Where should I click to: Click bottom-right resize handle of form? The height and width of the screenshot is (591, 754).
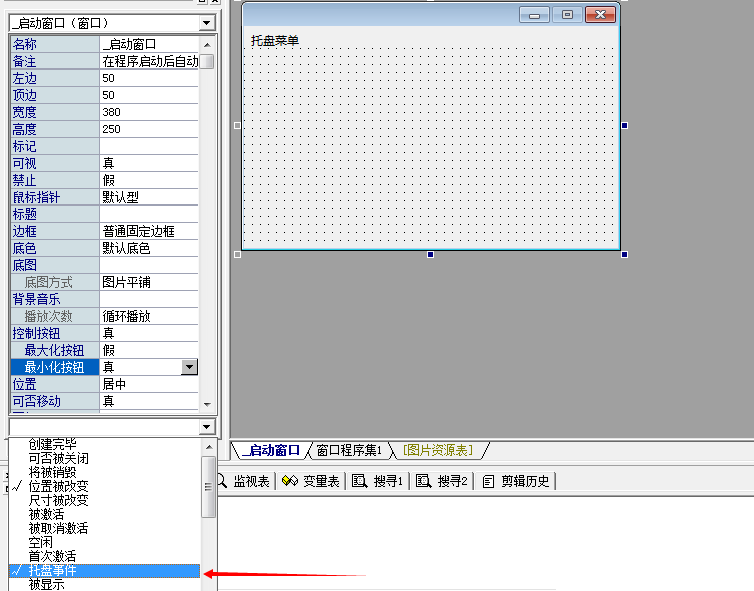click(x=624, y=254)
